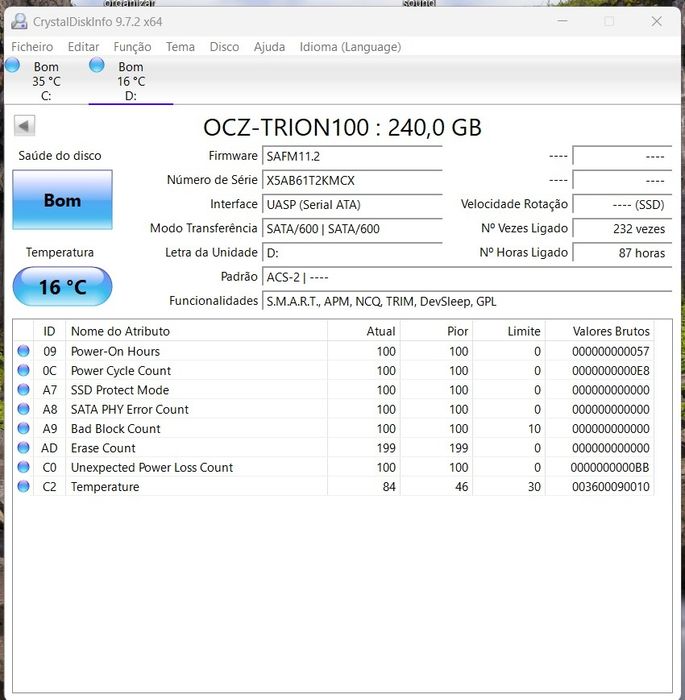Click the status dot for SSD Protect Mode
Screen dimensions: 685x700
pyautogui.click(x=23, y=390)
